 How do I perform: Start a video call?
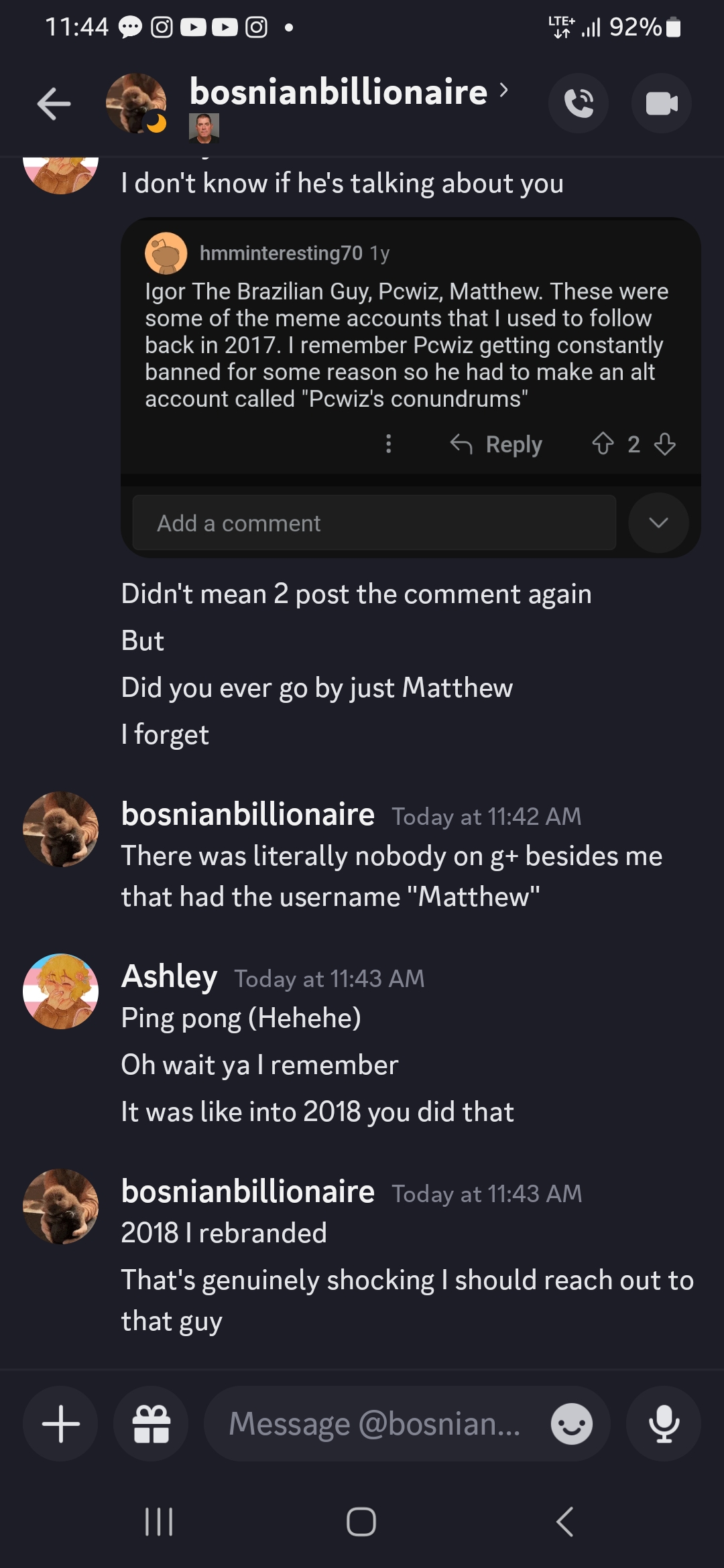(662, 103)
